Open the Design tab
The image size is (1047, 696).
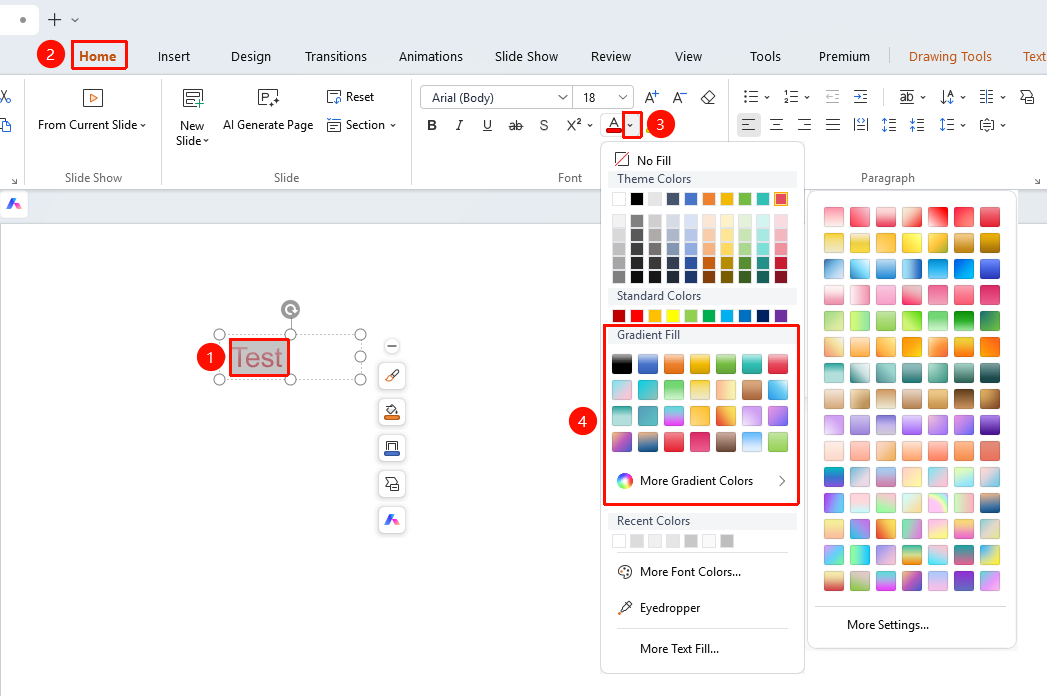pos(251,57)
